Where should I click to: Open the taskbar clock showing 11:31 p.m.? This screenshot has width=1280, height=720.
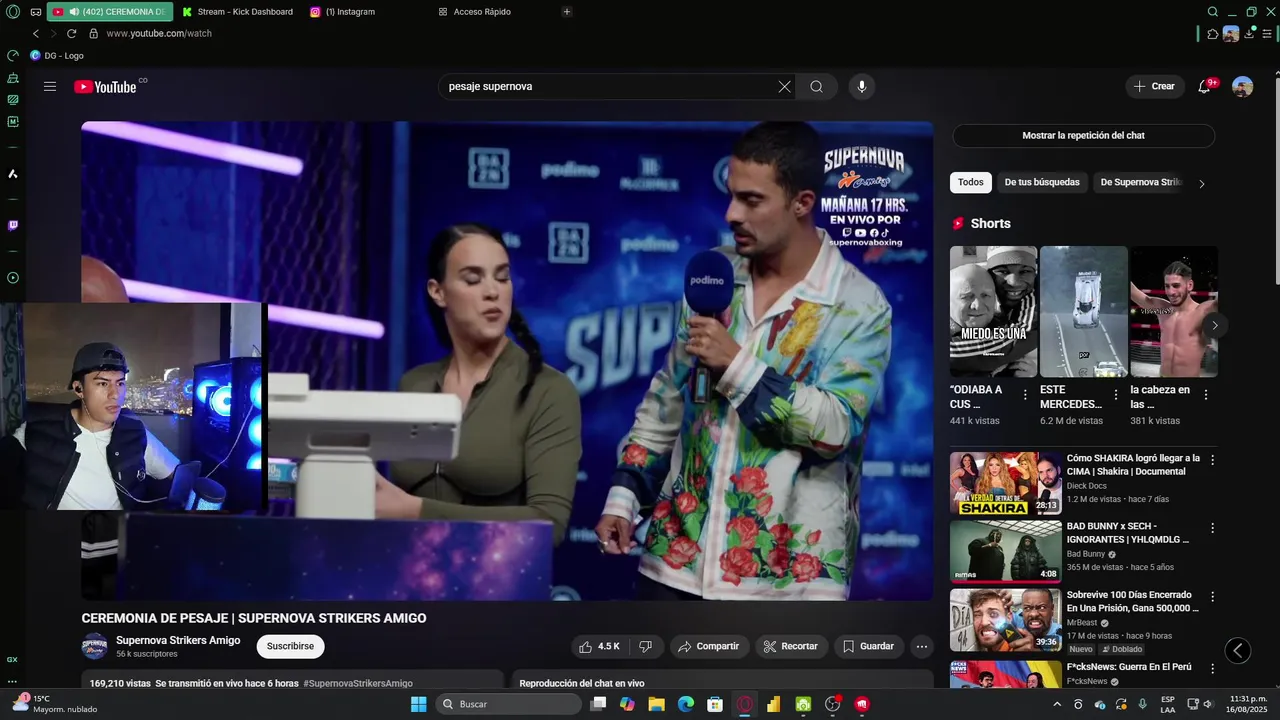[x=1248, y=704]
